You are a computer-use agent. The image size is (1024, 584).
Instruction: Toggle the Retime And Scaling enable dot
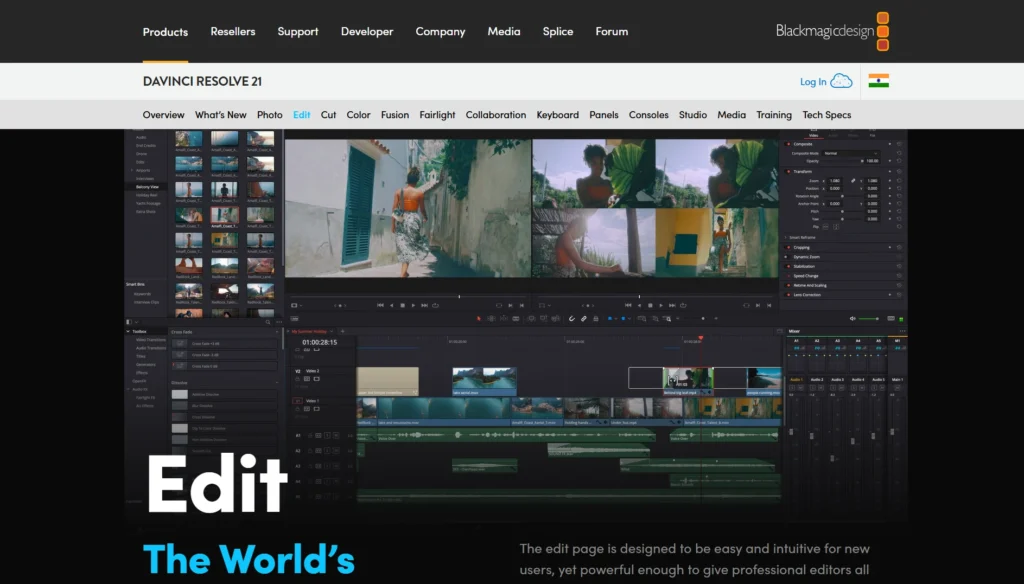(788, 285)
